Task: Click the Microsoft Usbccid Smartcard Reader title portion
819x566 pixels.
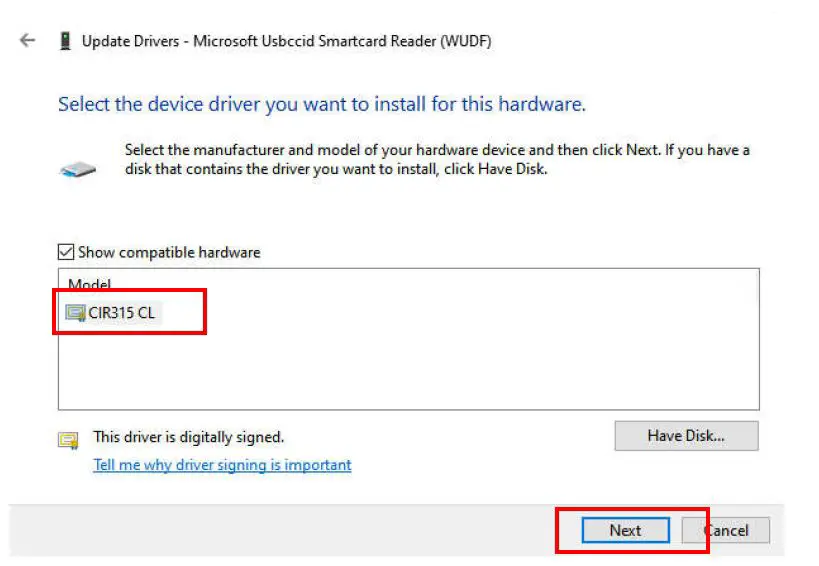Action: pos(342,41)
